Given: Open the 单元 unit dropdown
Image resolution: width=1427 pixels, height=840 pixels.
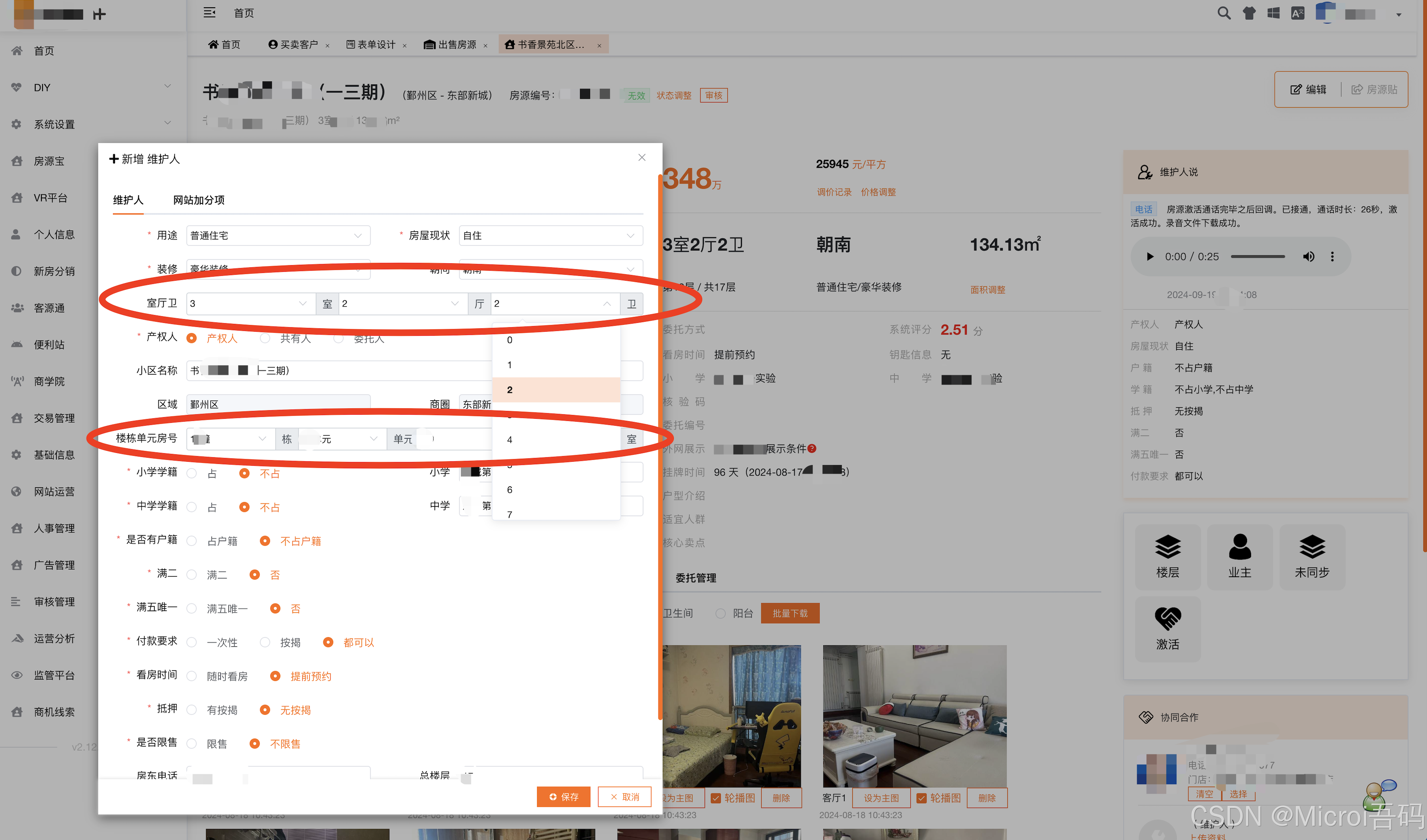Looking at the screenshot, I should point(342,439).
